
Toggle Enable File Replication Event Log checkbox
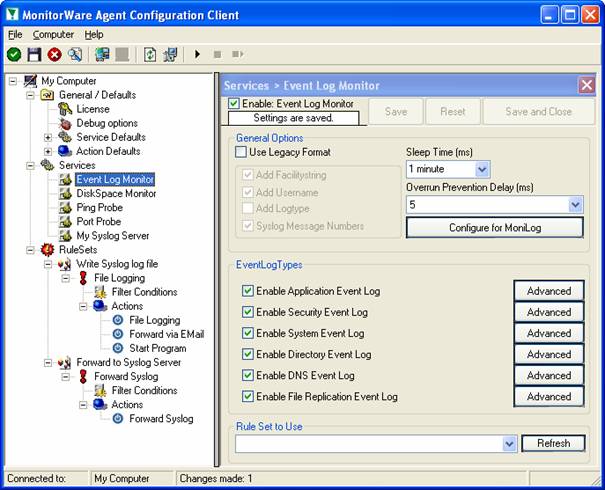(247, 396)
